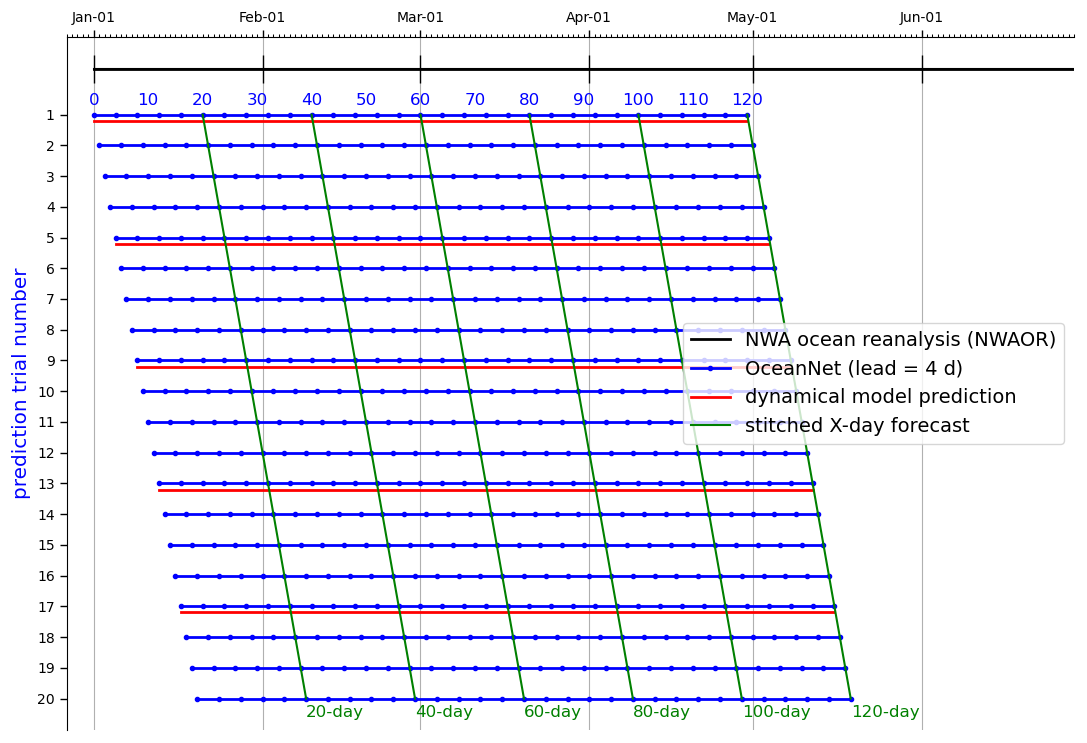Click the Jan-01 date label
Viewport: 1087px width, 743px height.
pos(93,17)
